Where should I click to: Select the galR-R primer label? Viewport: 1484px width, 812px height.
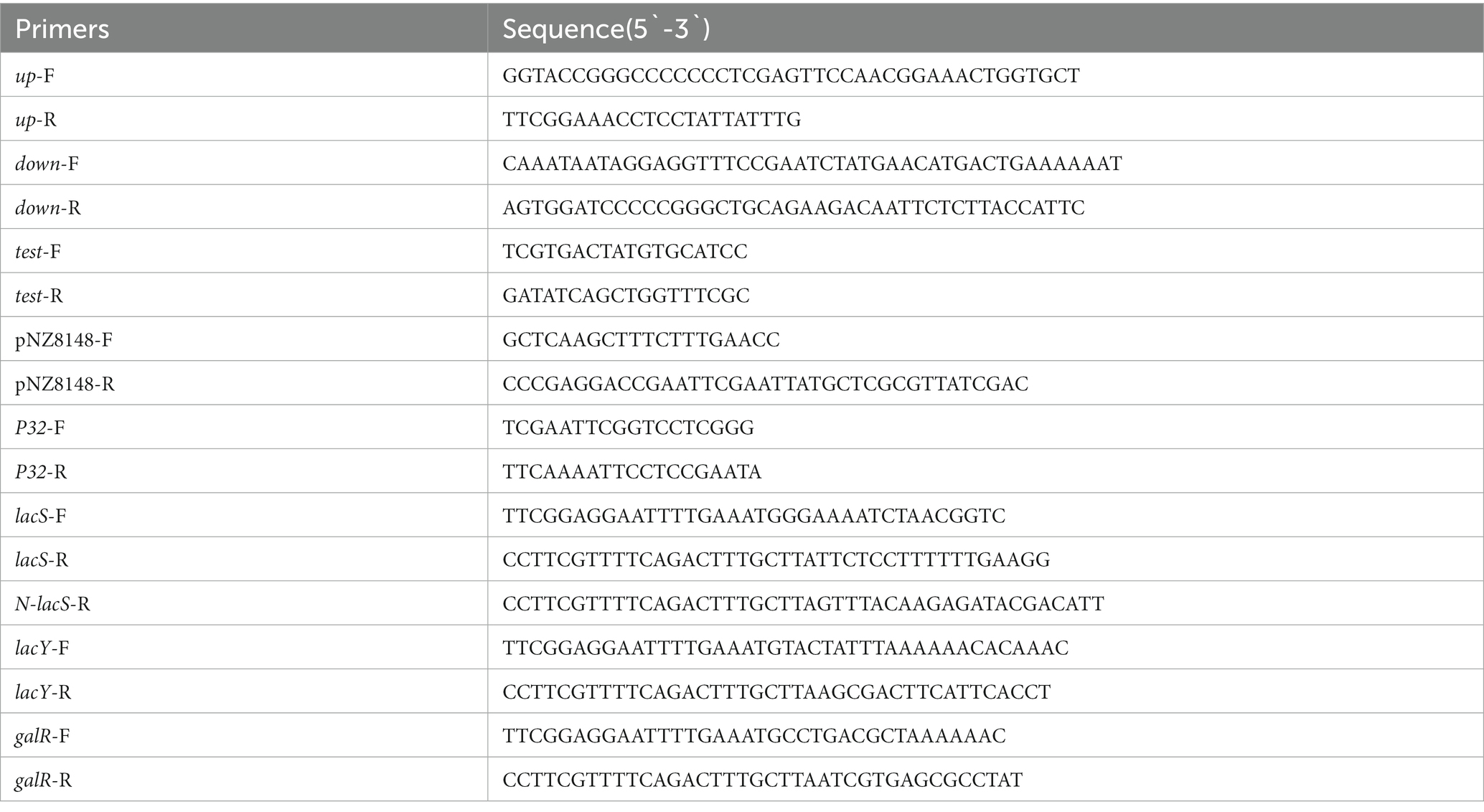click(44, 780)
